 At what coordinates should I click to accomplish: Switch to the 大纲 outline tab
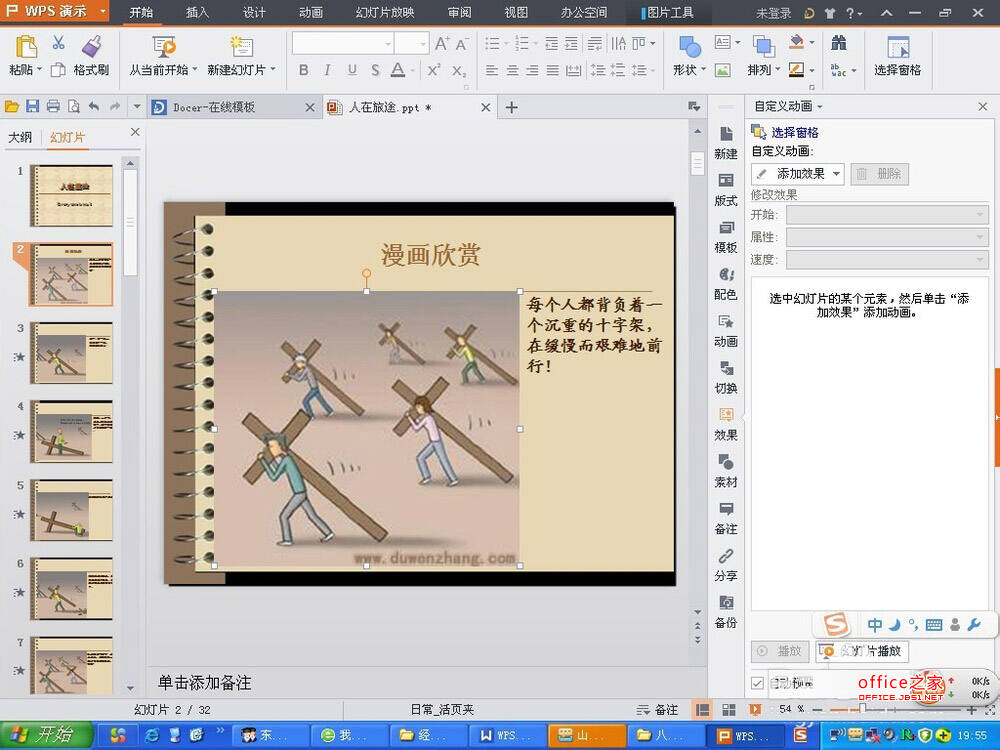(20, 137)
